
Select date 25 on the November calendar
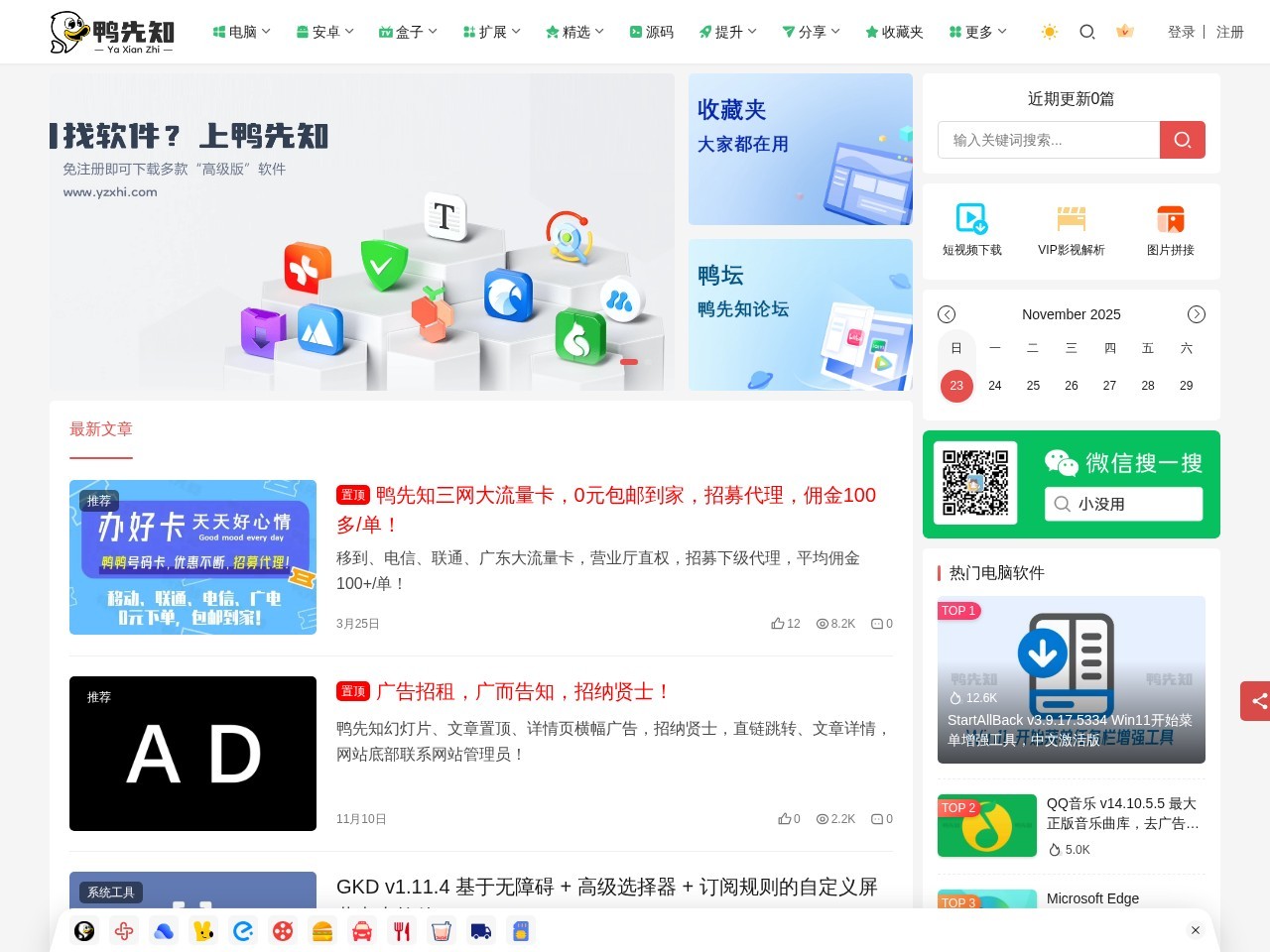click(1033, 386)
